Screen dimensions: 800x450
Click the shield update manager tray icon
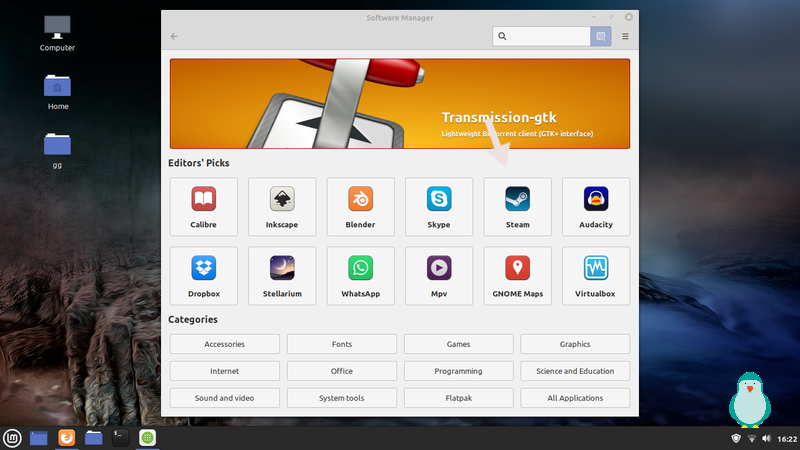coord(736,438)
